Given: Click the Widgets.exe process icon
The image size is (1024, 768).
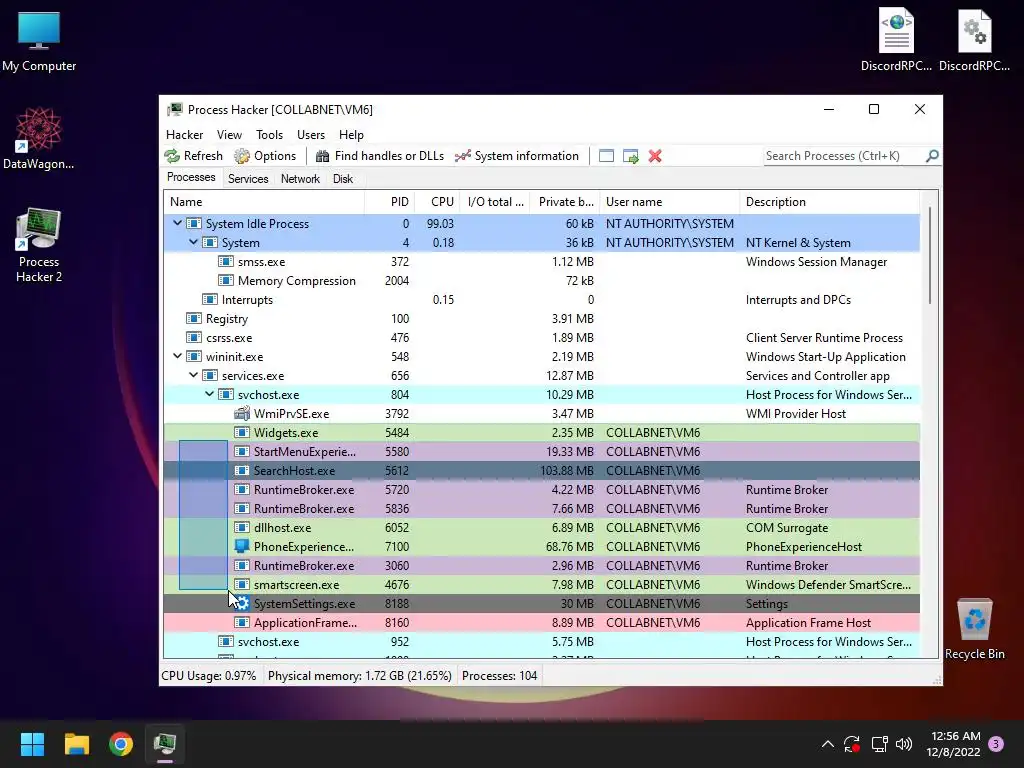Looking at the screenshot, I should pyautogui.click(x=242, y=432).
